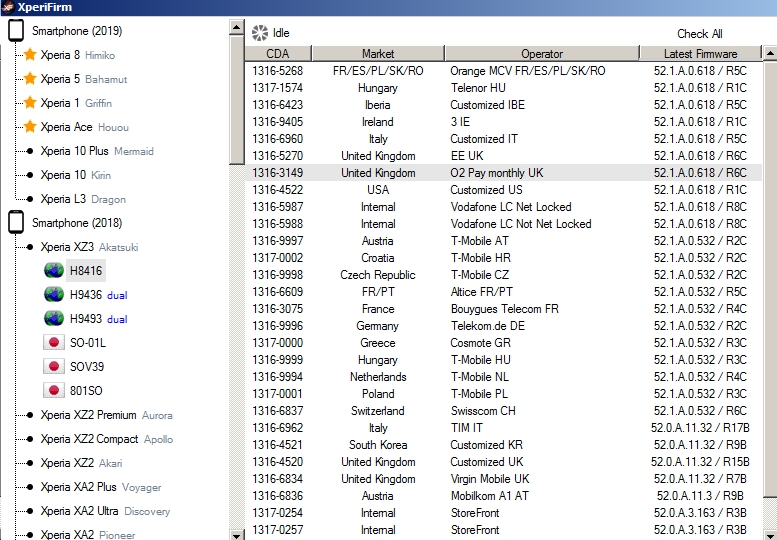Click the device tree scrollbar thumb
This screenshot has width=777, height=540.
pos(237,99)
